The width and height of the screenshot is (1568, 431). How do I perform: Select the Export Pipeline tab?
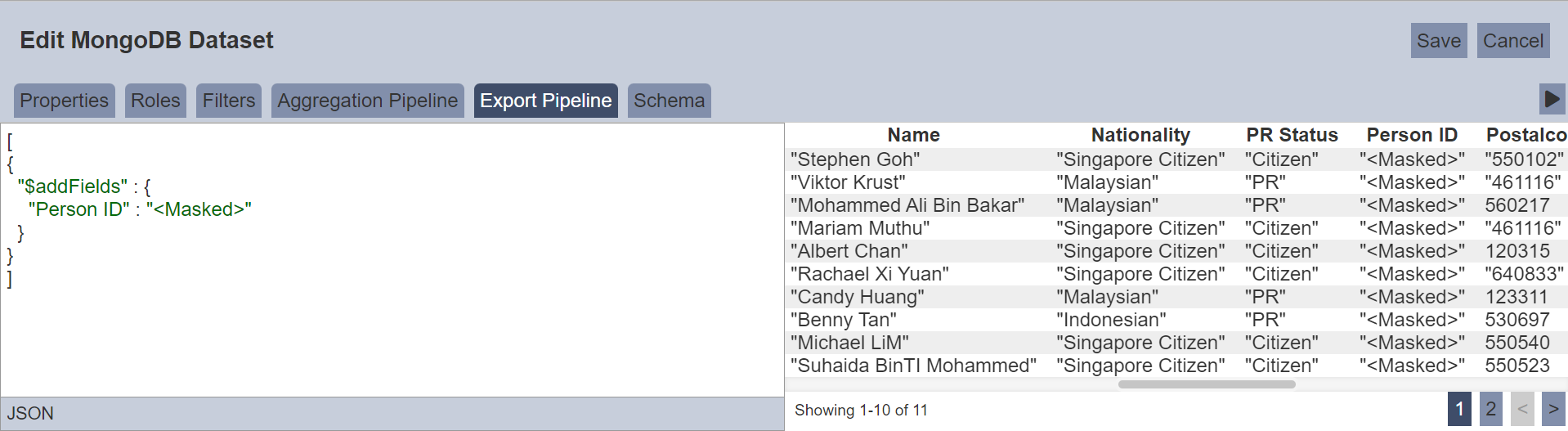point(545,101)
